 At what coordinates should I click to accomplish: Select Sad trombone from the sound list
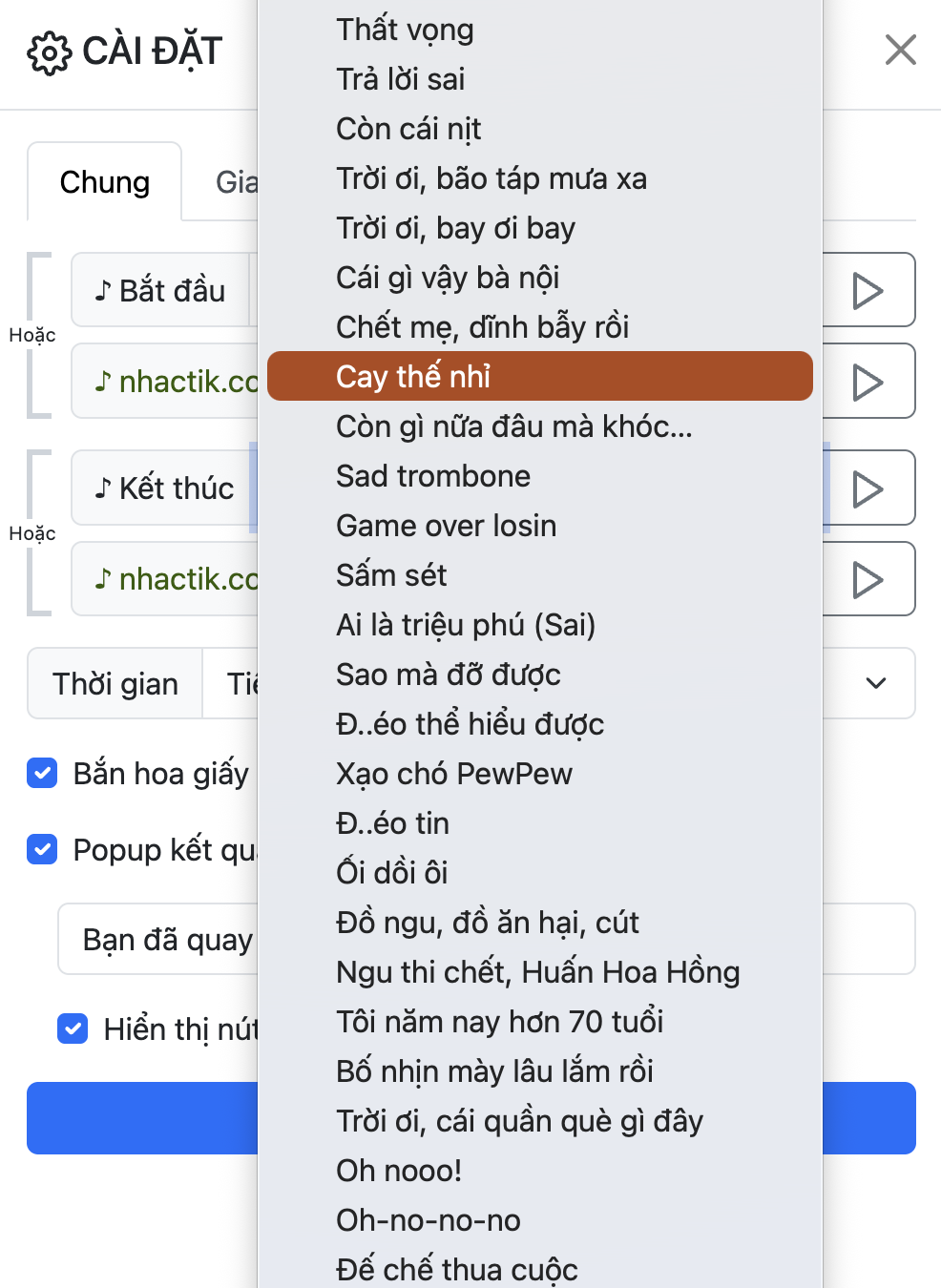click(x=433, y=476)
